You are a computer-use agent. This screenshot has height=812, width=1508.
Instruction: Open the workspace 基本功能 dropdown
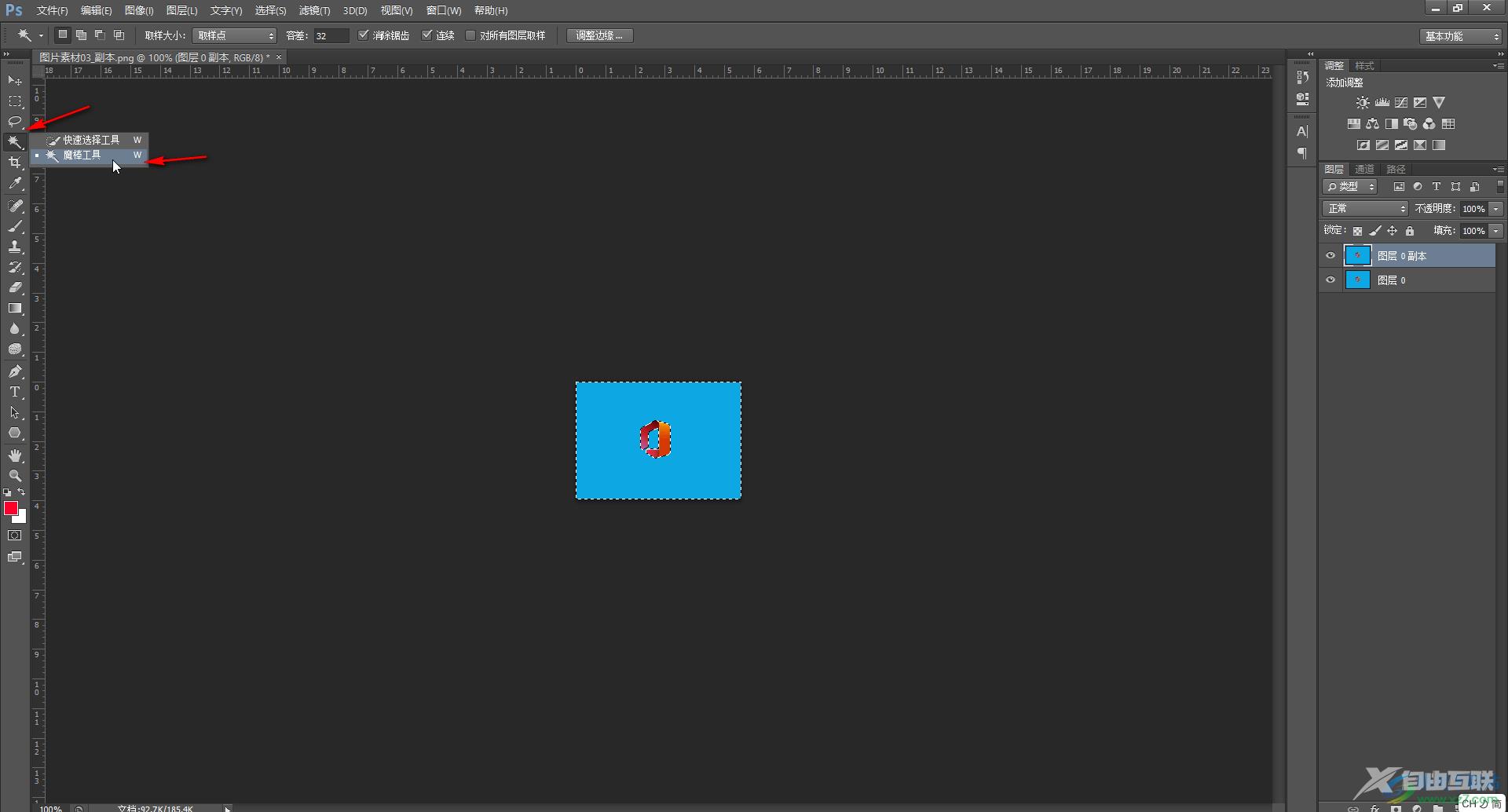point(1461,36)
